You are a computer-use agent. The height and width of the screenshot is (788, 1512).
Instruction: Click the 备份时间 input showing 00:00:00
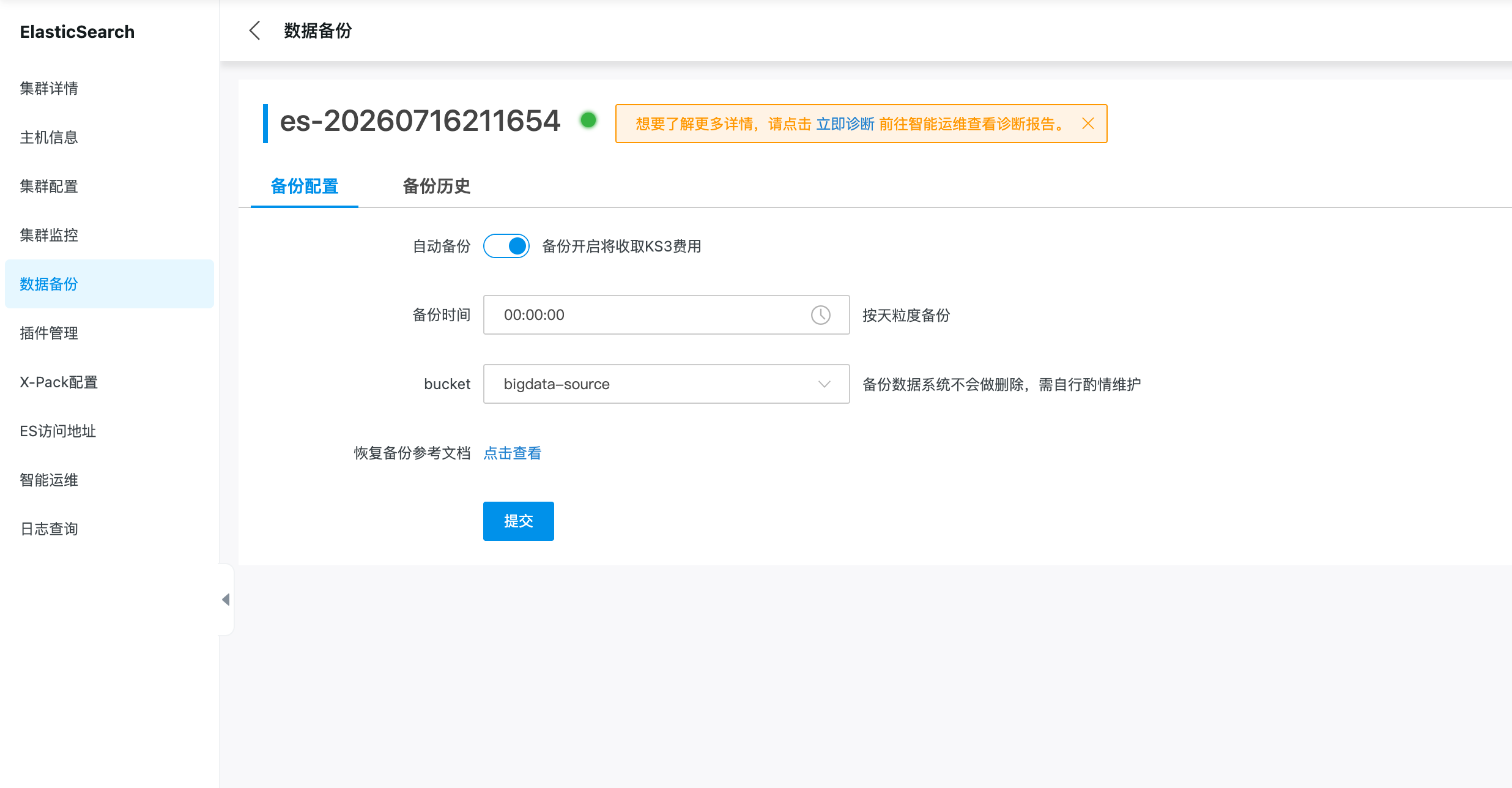click(x=666, y=315)
